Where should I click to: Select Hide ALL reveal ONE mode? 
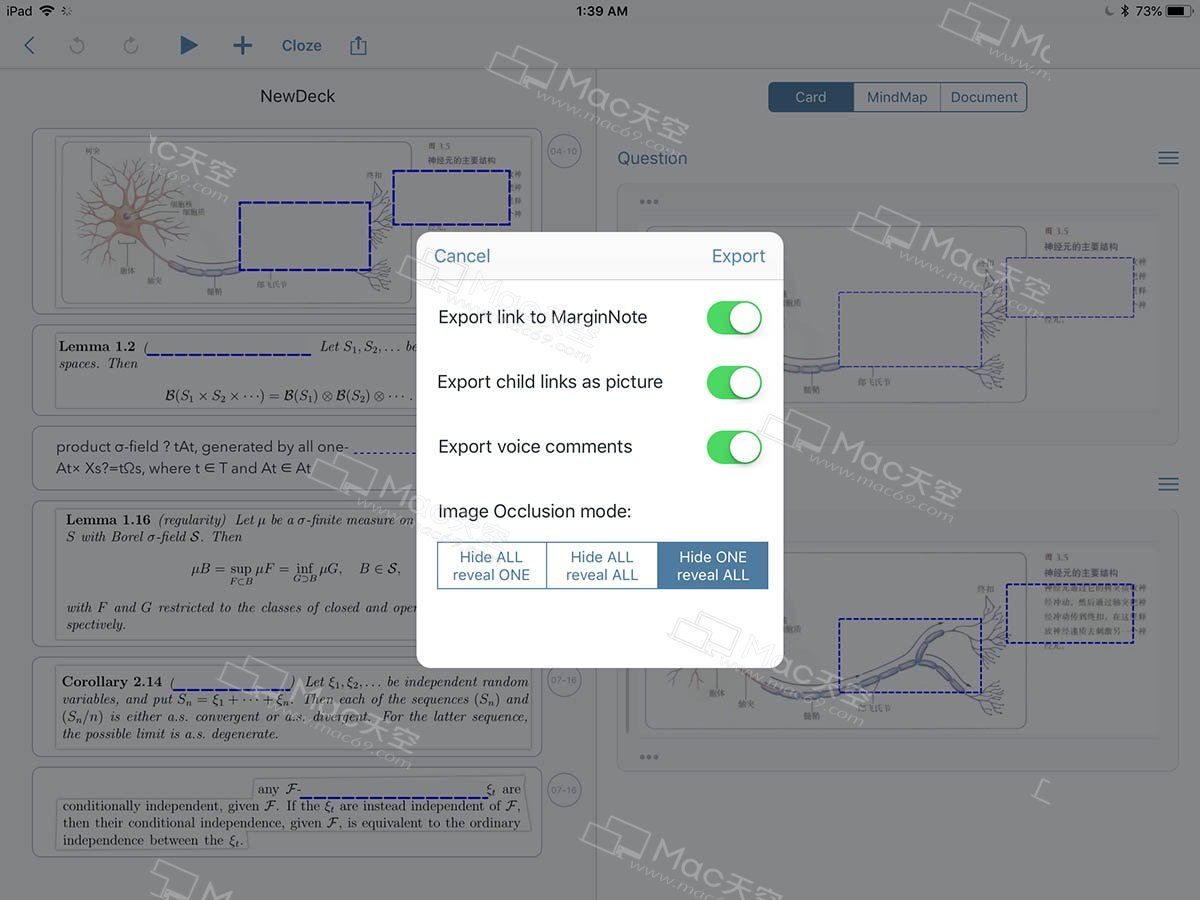[x=491, y=565]
